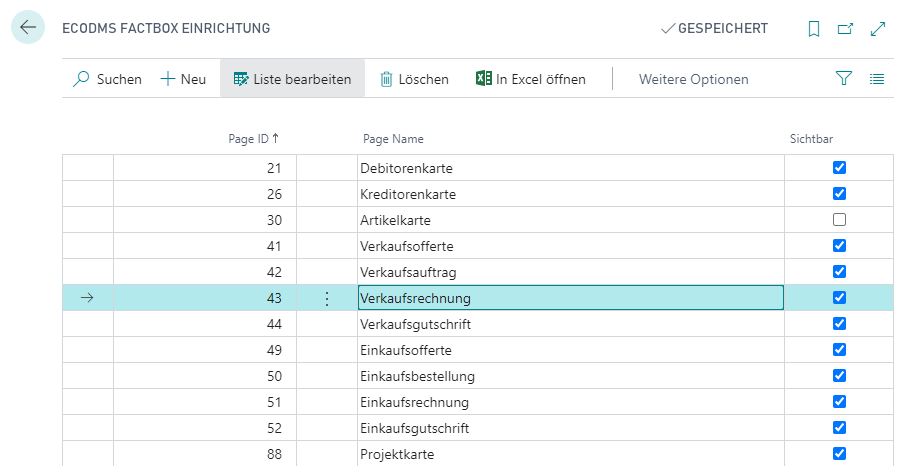Select the Verkaufsofferte name cell

coord(570,246)
